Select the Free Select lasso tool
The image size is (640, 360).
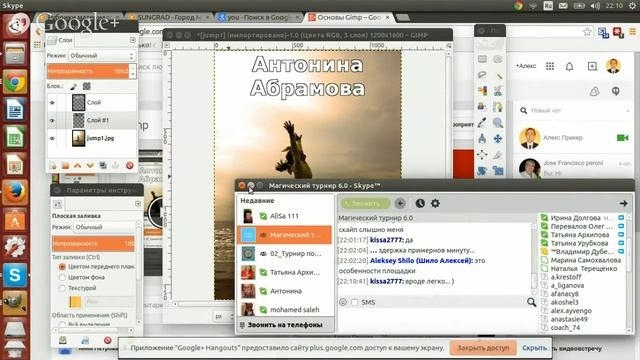[482, 75]
